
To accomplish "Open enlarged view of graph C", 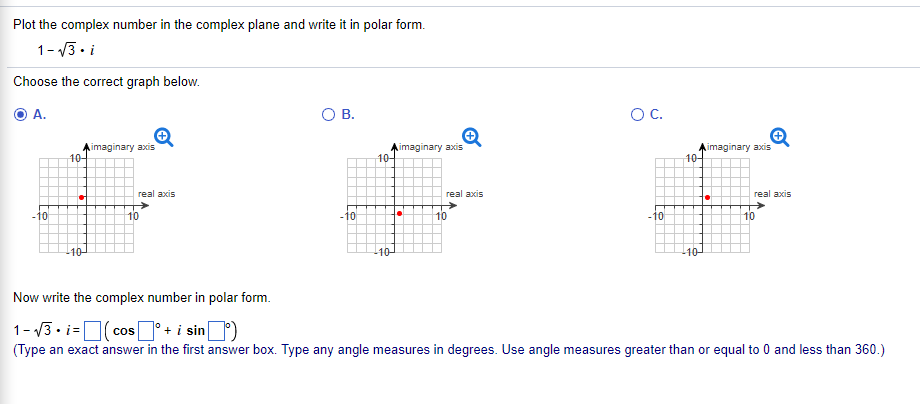I will click(780, 137).
